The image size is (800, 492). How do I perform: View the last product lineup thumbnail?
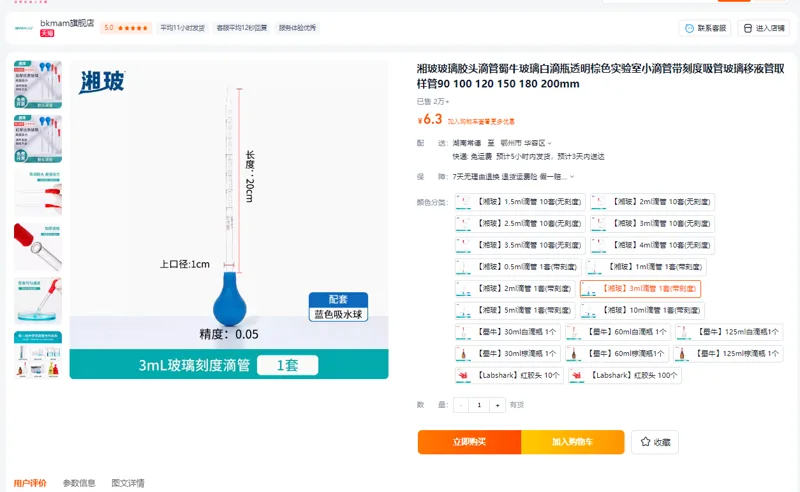tap(38, 355)
